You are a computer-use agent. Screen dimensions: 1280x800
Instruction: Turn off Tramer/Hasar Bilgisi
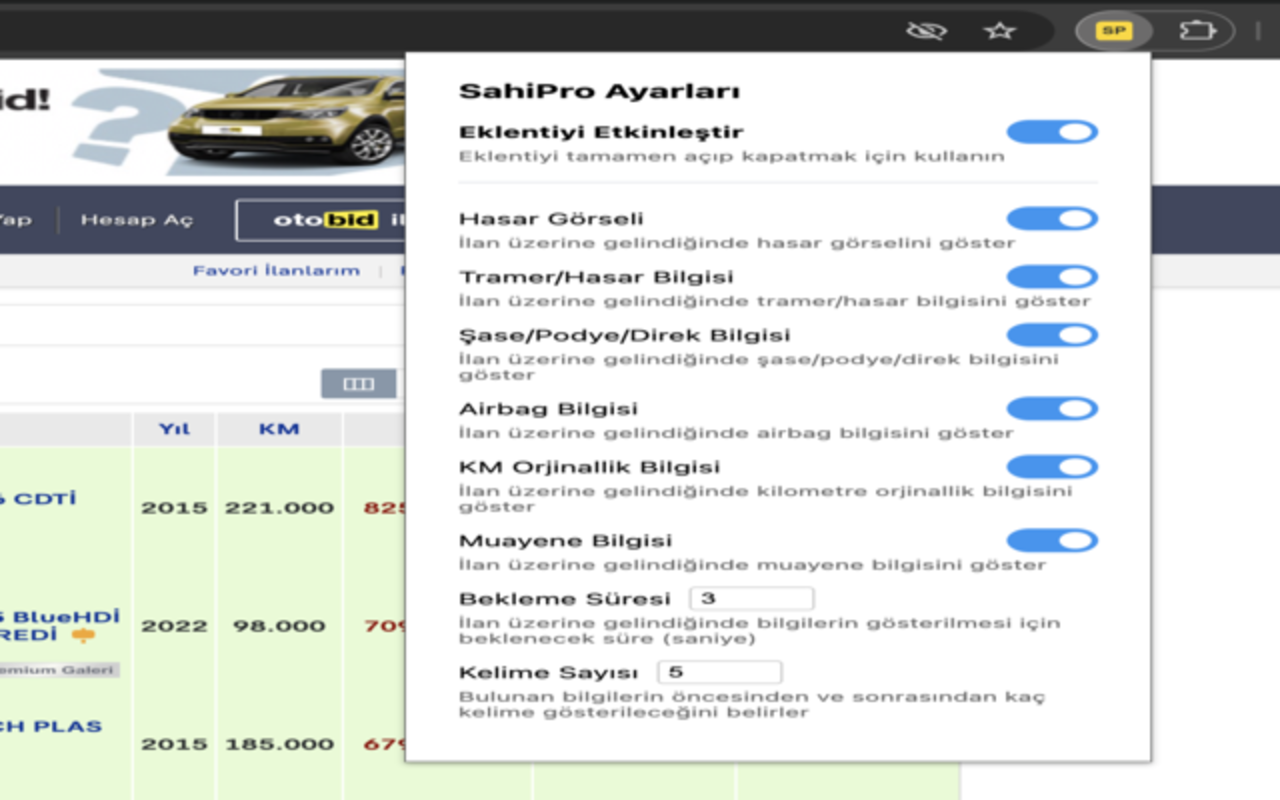click(x=1052, y=277)
